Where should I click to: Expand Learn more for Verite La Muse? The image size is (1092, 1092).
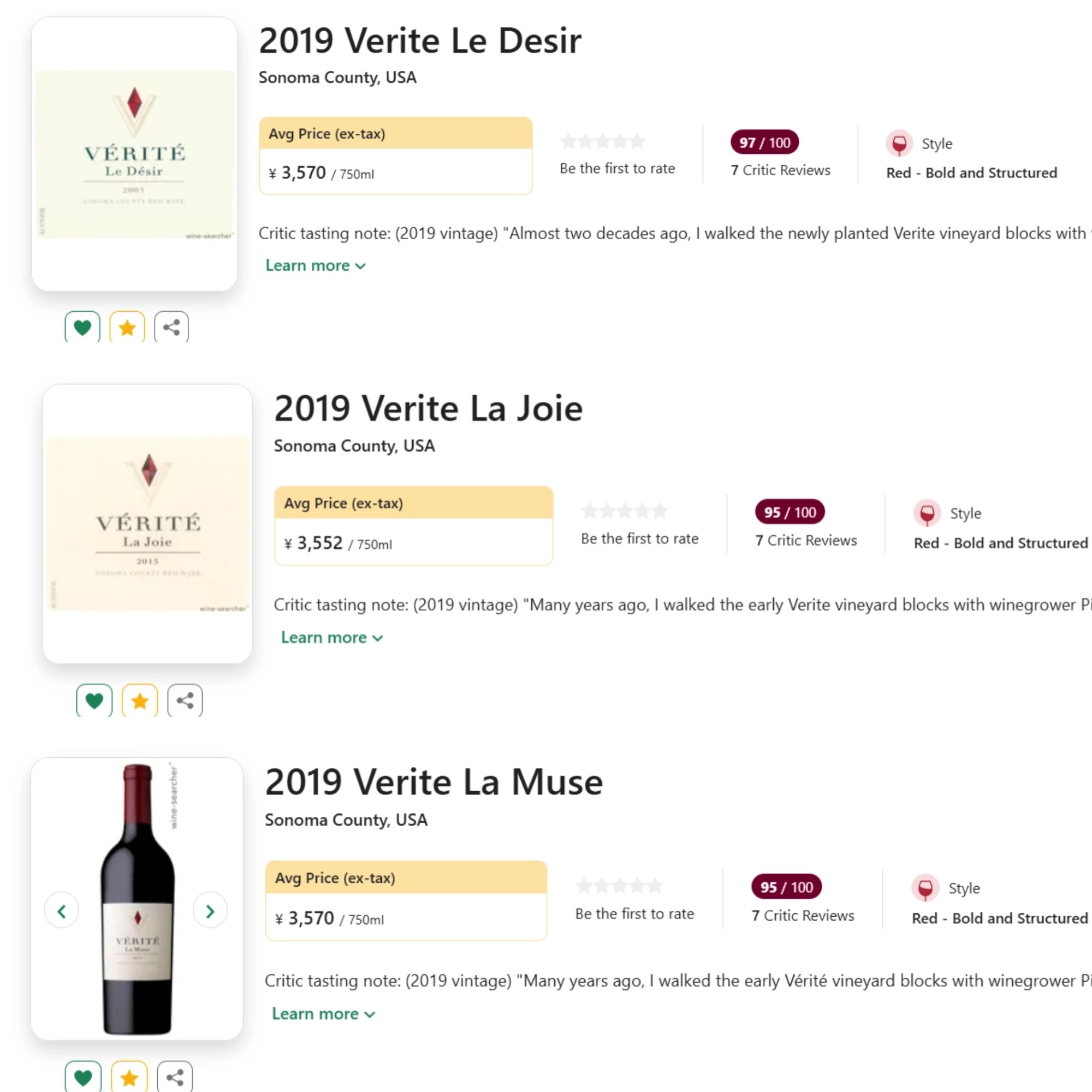323,1013
